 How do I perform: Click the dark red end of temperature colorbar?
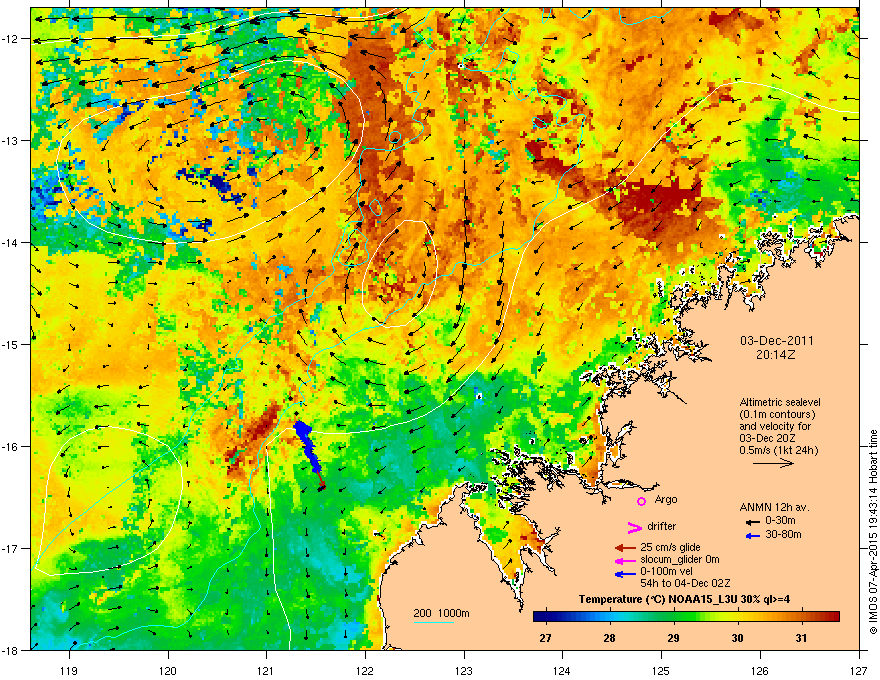tap(833, 616)
